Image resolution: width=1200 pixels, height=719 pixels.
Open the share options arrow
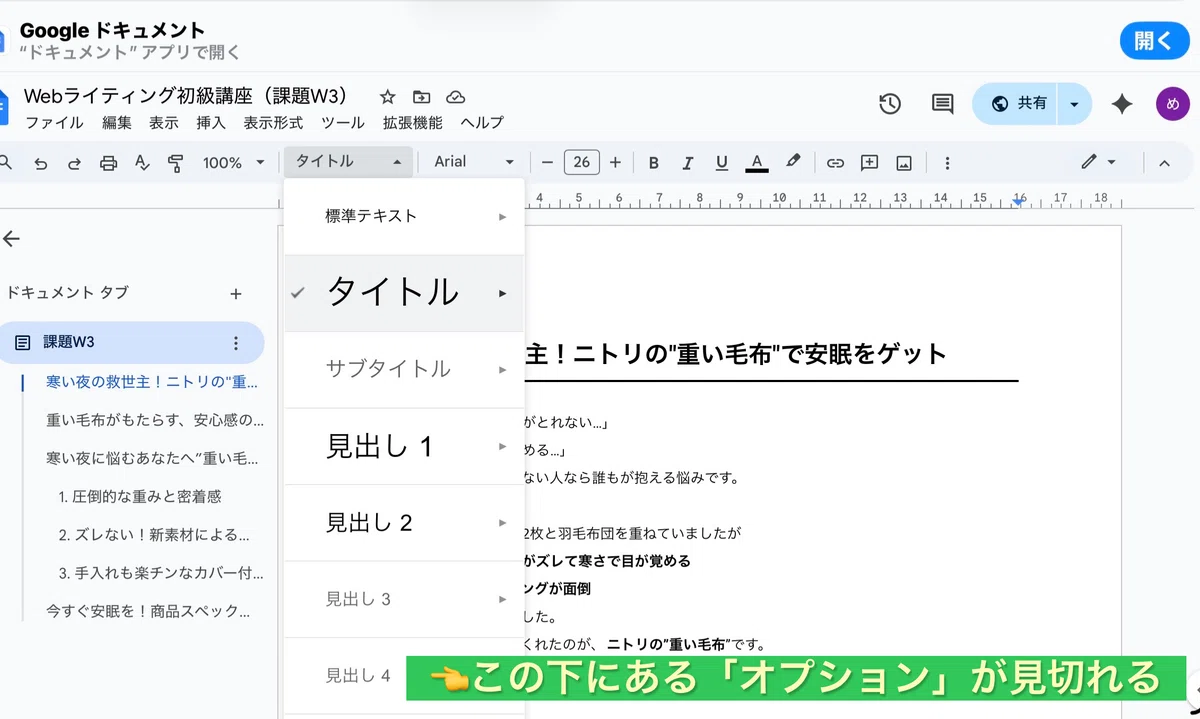pyautogui.click(x=1075, y=103)
